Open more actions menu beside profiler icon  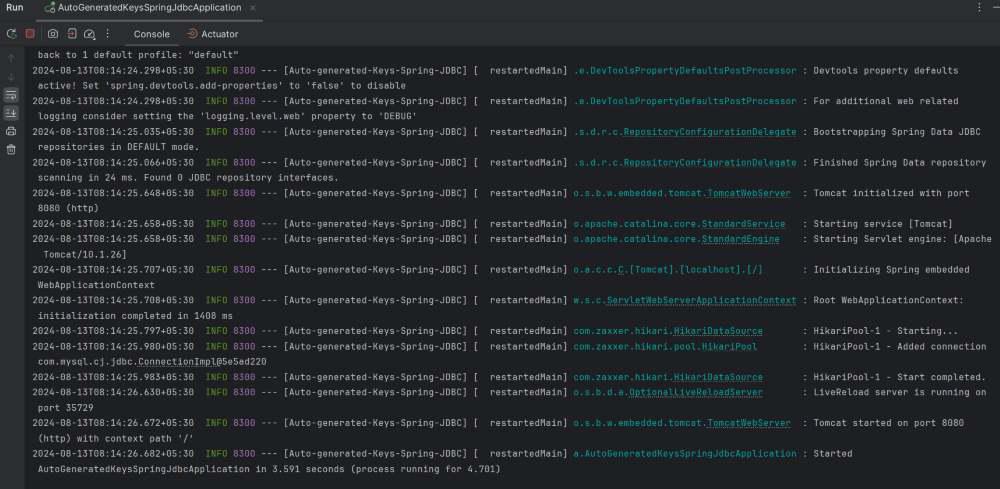107,33
